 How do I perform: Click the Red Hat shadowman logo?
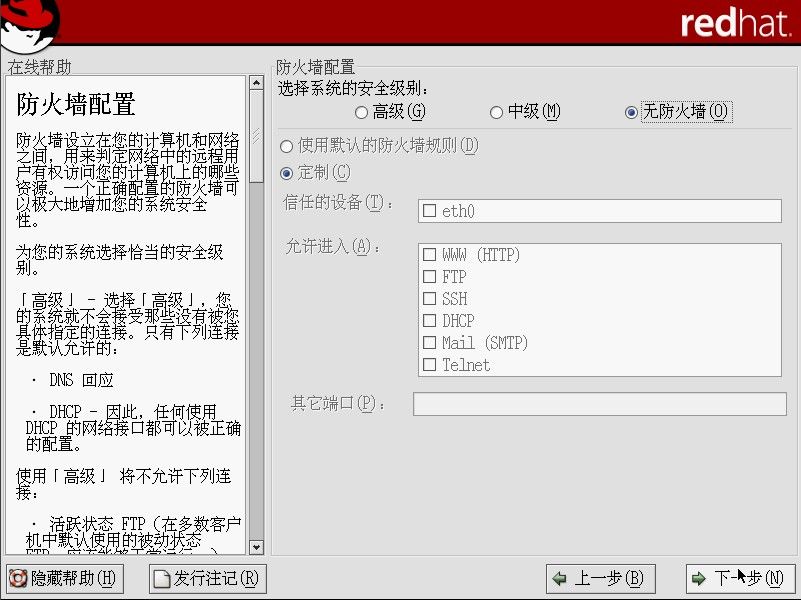(x=30, y=22)
